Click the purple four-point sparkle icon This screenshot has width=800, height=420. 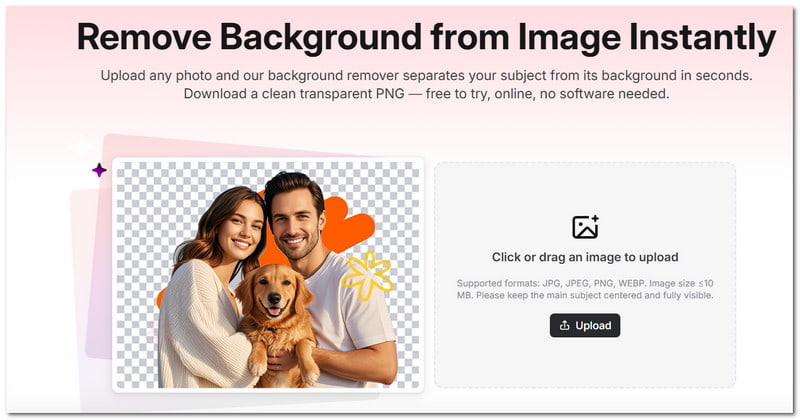(x=99, y=170)
